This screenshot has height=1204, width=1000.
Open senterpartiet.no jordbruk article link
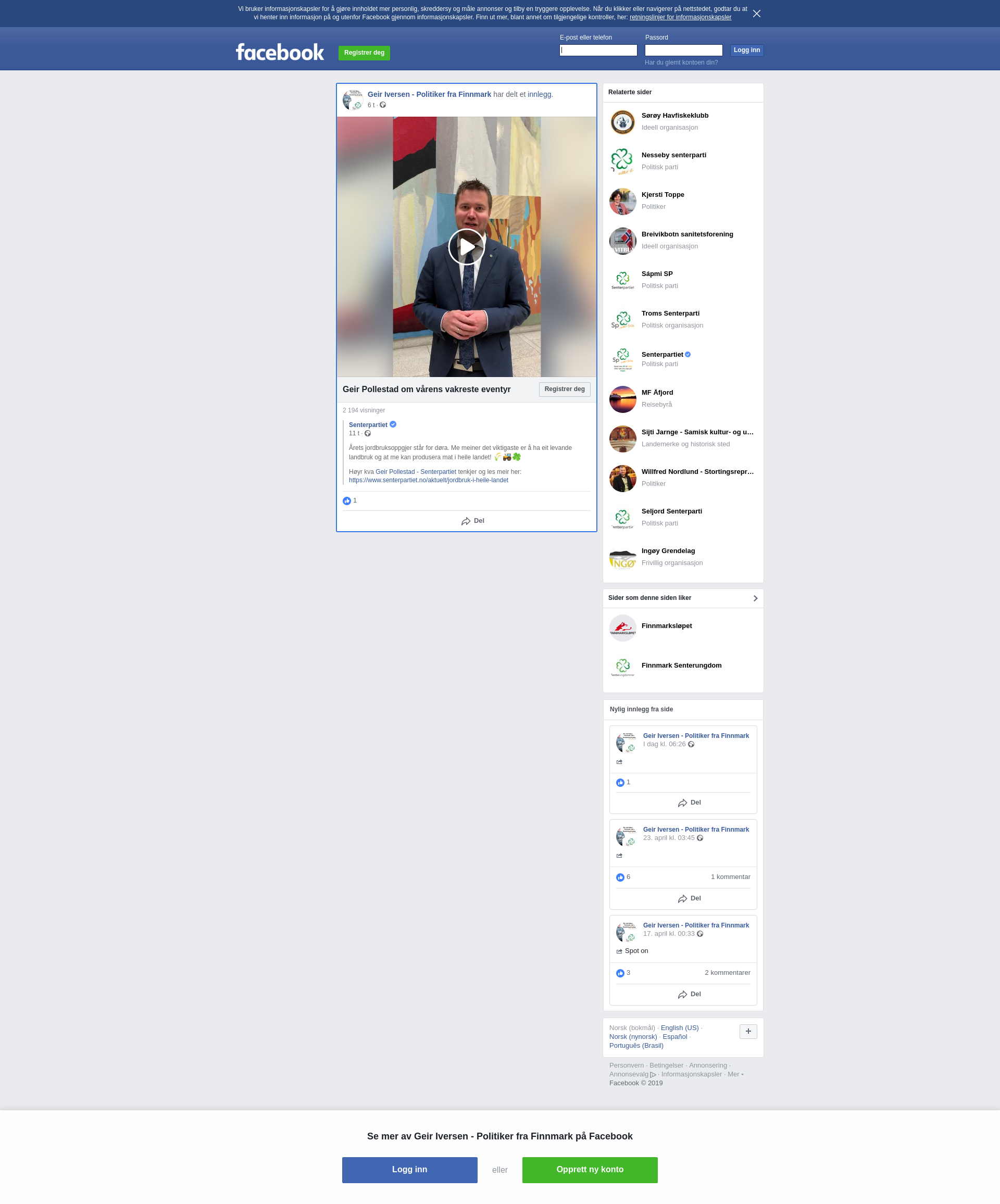pos(428,481)
